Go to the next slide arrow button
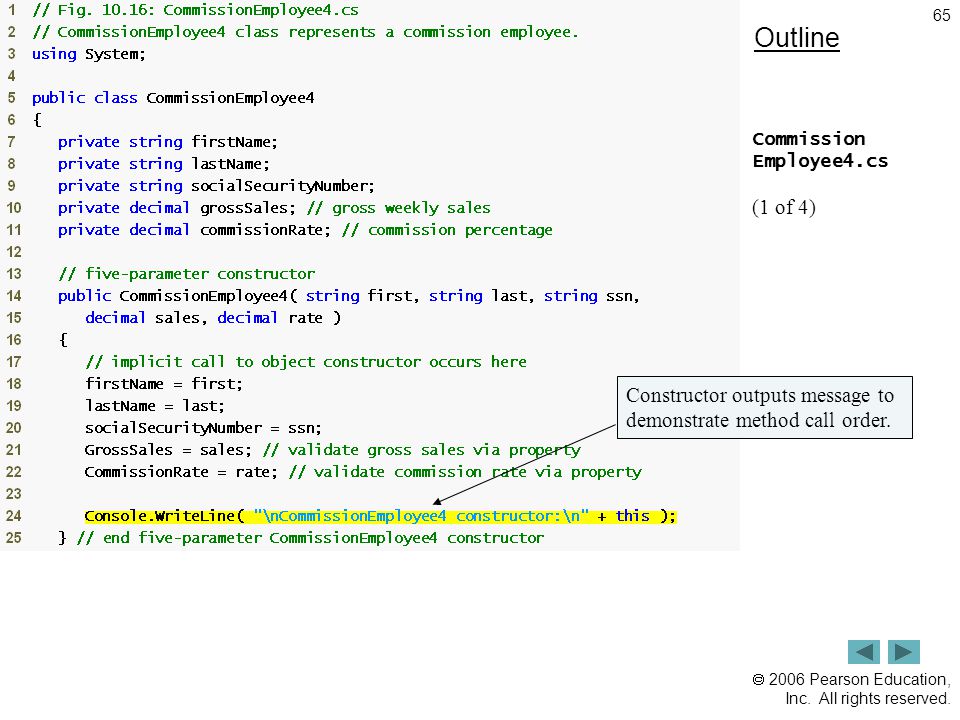Image resolution: width=960 pixels, height=720 pixels. (904, 652)
